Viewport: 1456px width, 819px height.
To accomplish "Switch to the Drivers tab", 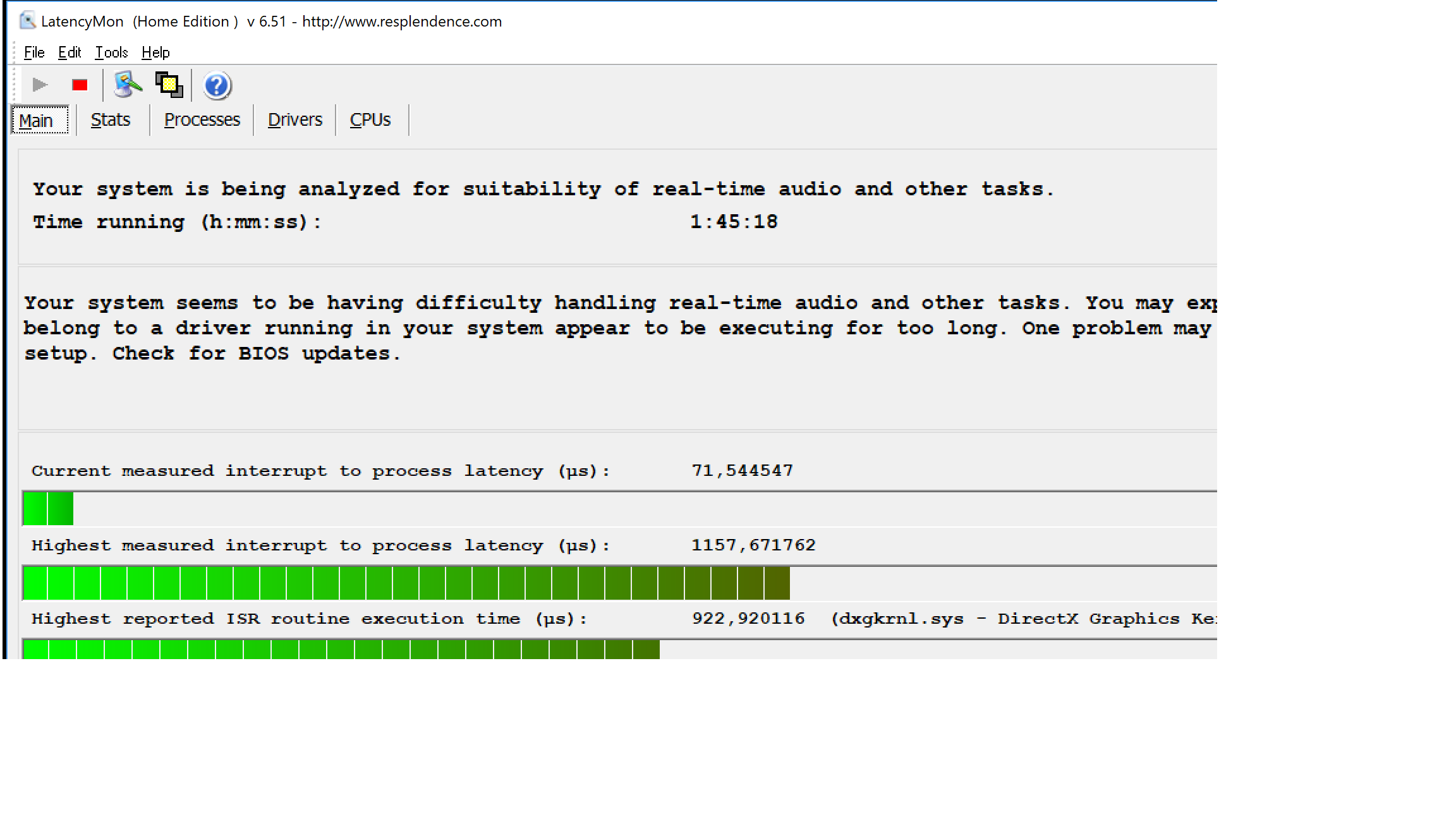I will click(295, 120).
